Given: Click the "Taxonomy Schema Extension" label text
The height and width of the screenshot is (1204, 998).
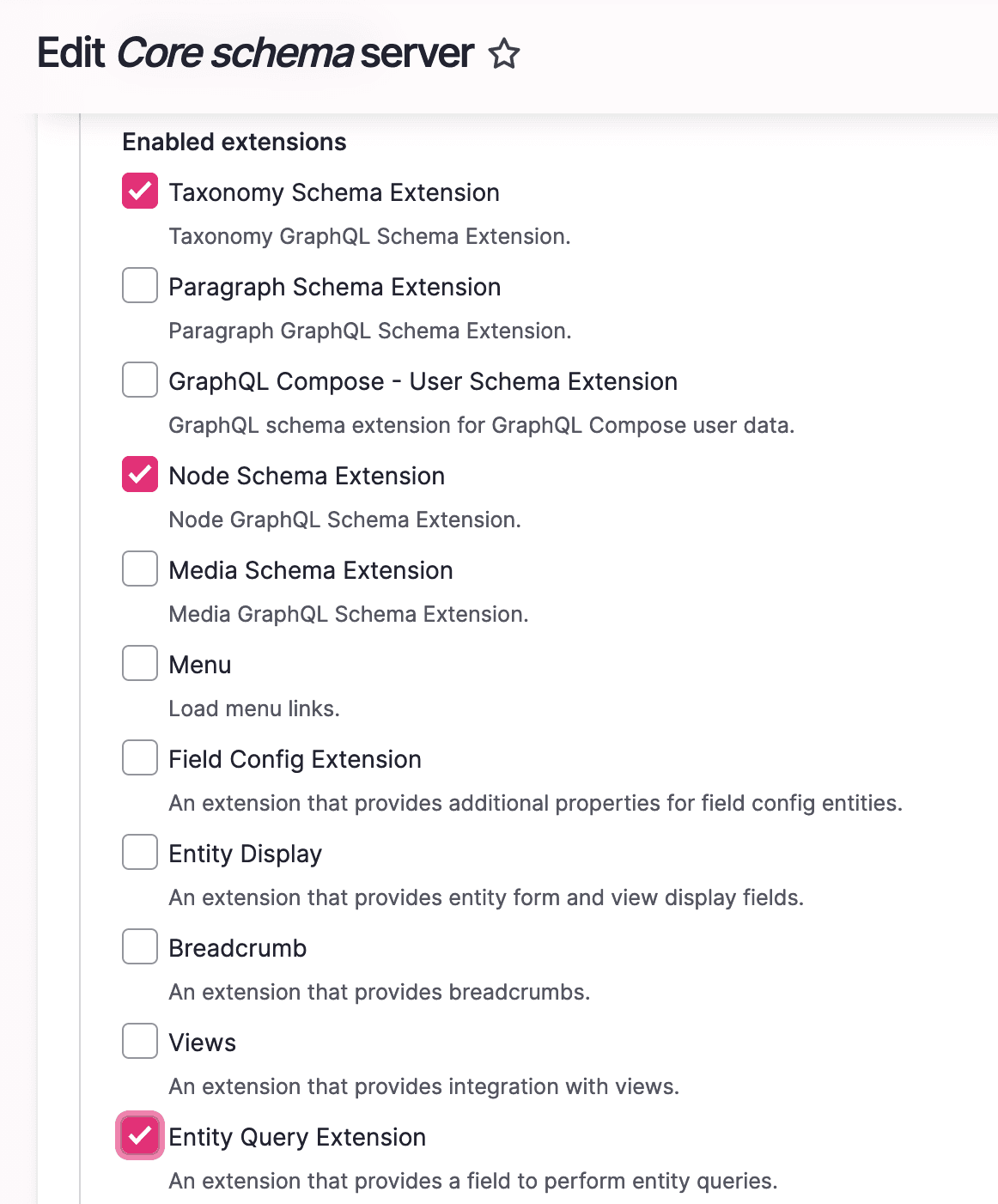Looking at the screenshot, I should (333, 192).
